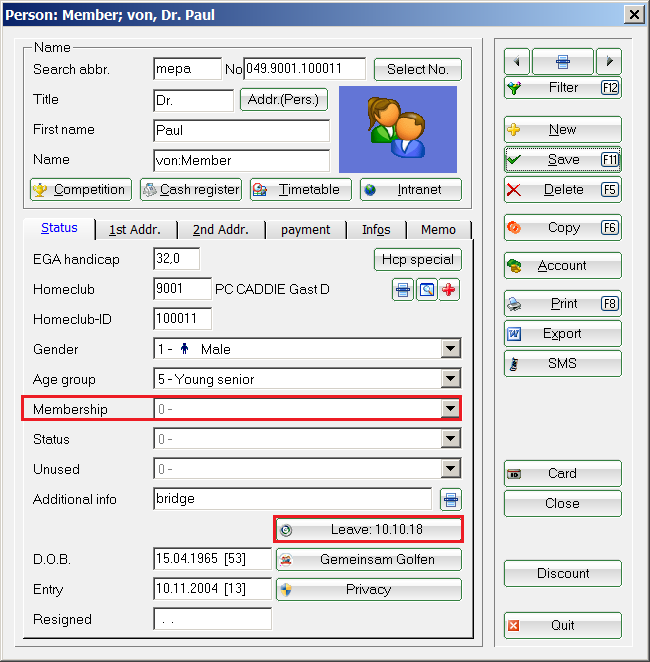Print the person record

(x=563, y=304)
